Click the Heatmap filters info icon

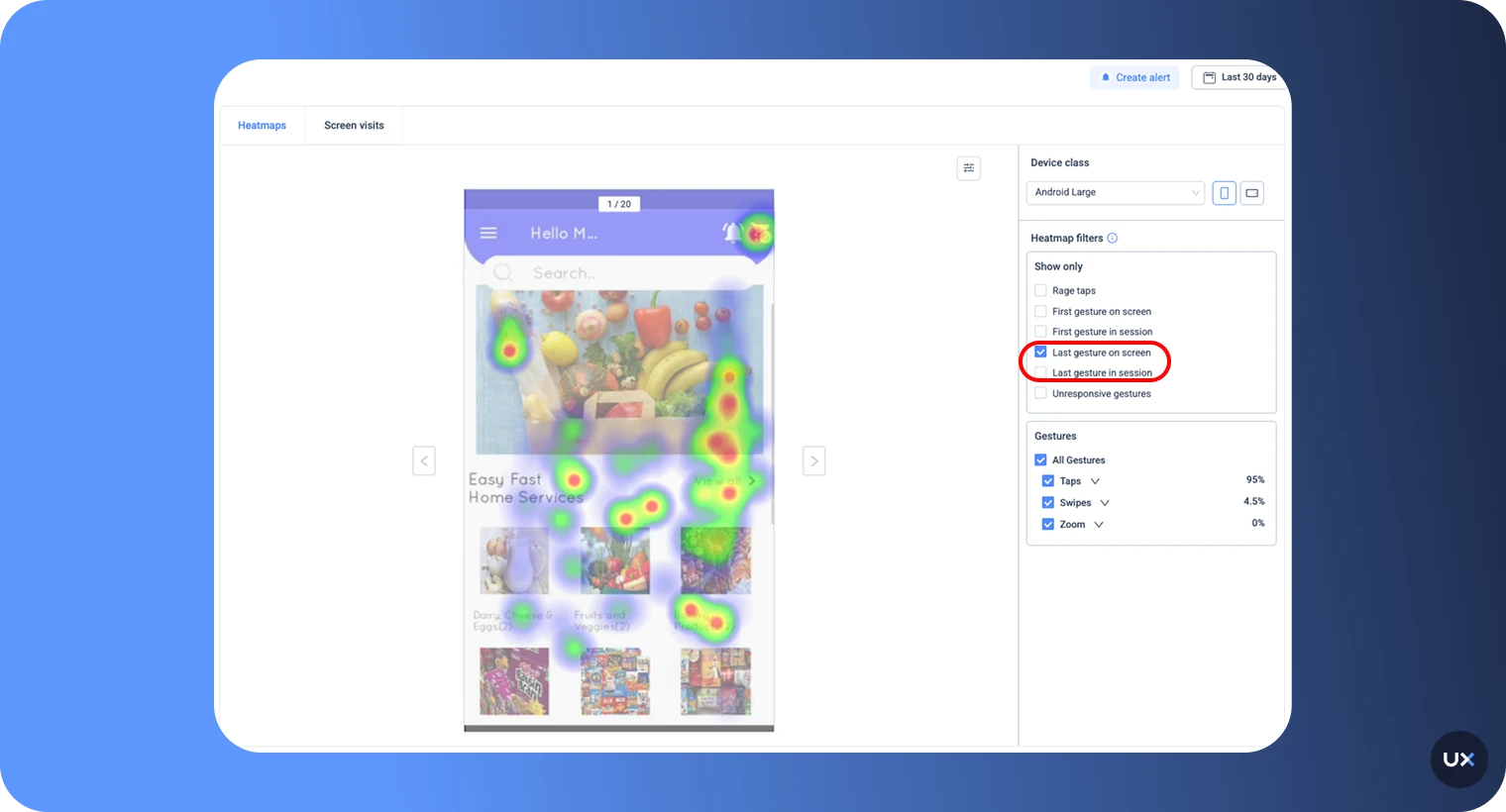point(1113,238)
